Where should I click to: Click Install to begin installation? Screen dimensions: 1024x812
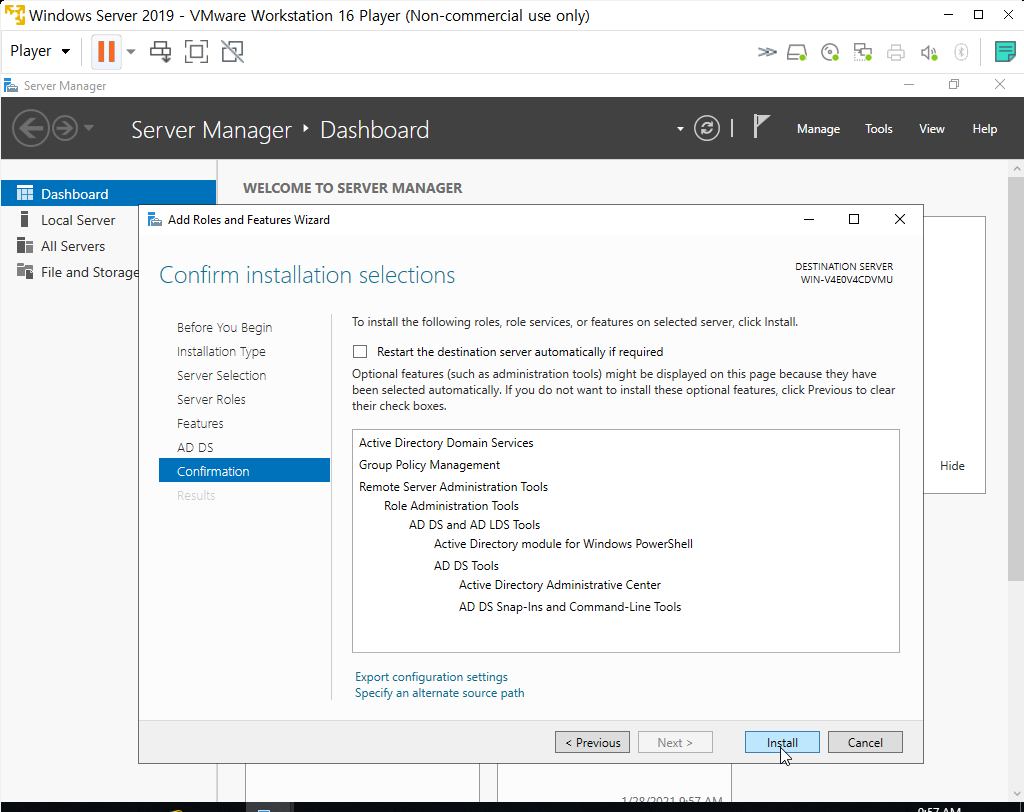click(x=782, y=742)
